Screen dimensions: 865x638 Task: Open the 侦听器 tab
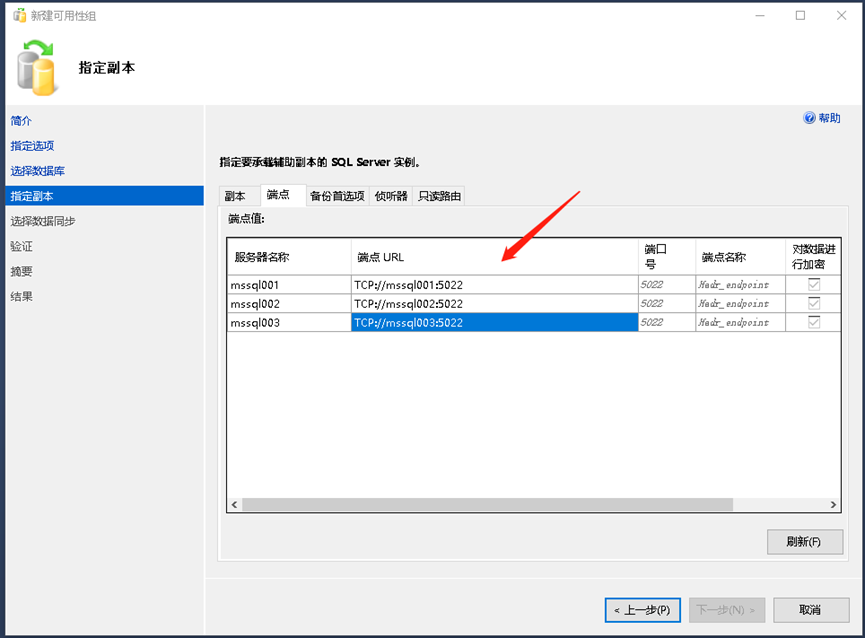point(391,196)
